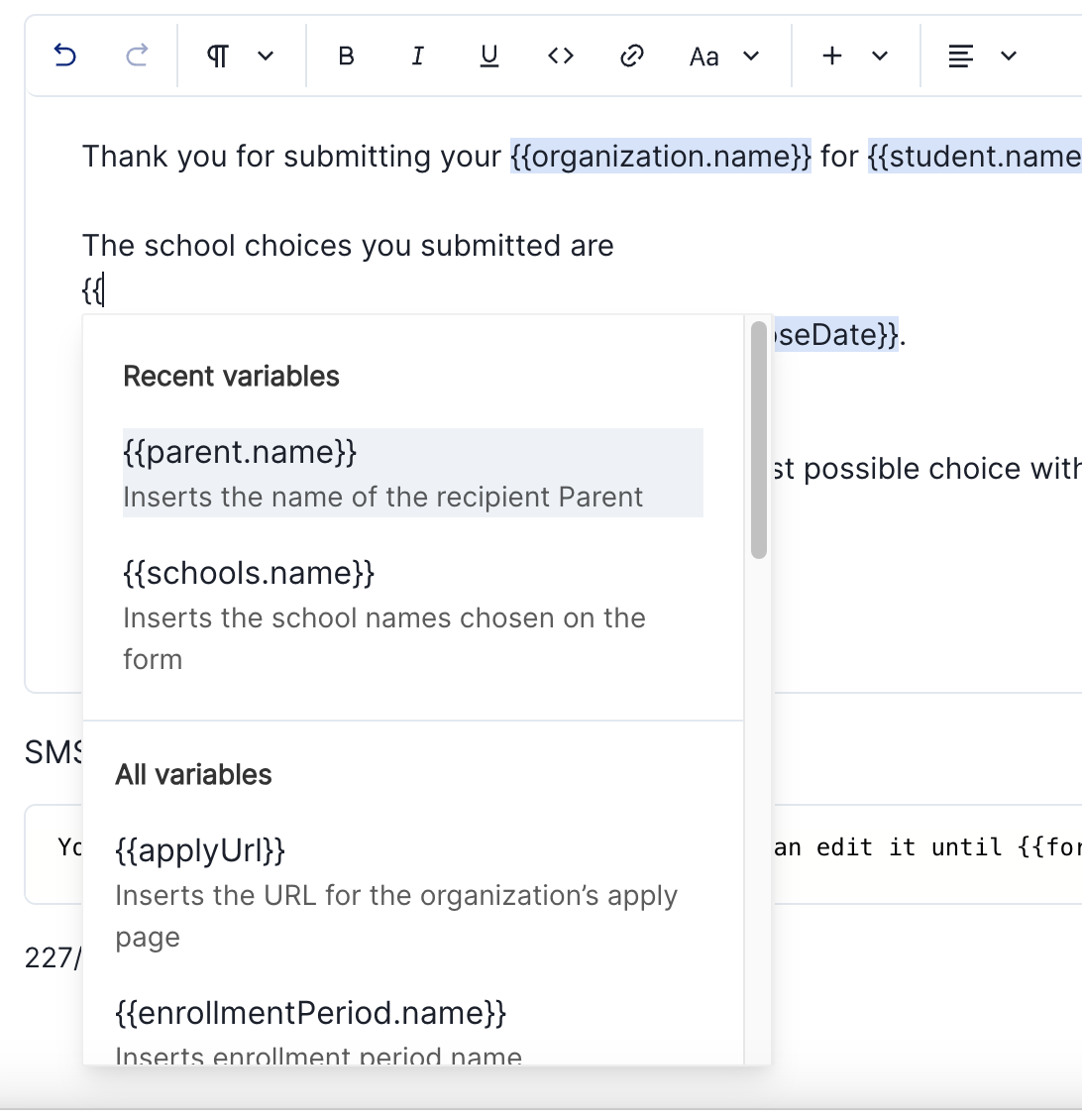Viewport: 1082px width, 1120px height.
Task: Click the Redo arrow icon
Action: (137, 56)
